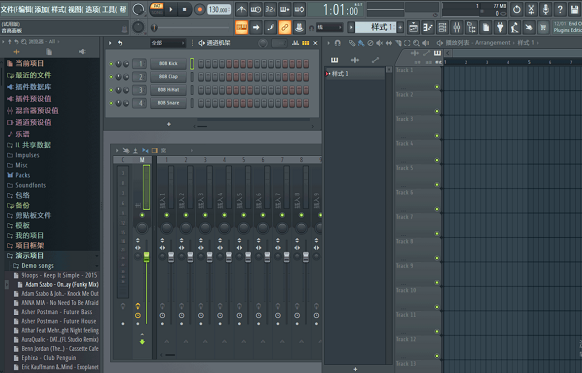Open the 编辑 menu

click(x=25, y=10)
